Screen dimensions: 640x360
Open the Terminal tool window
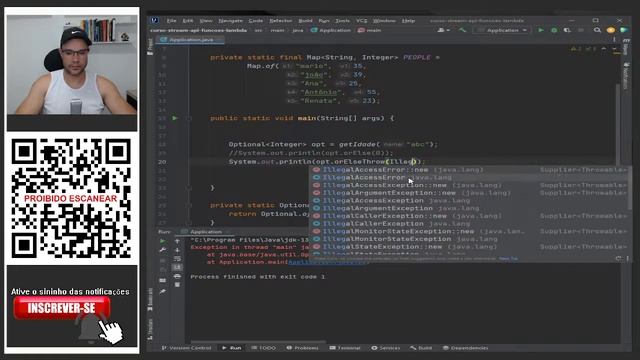[345, 348]
